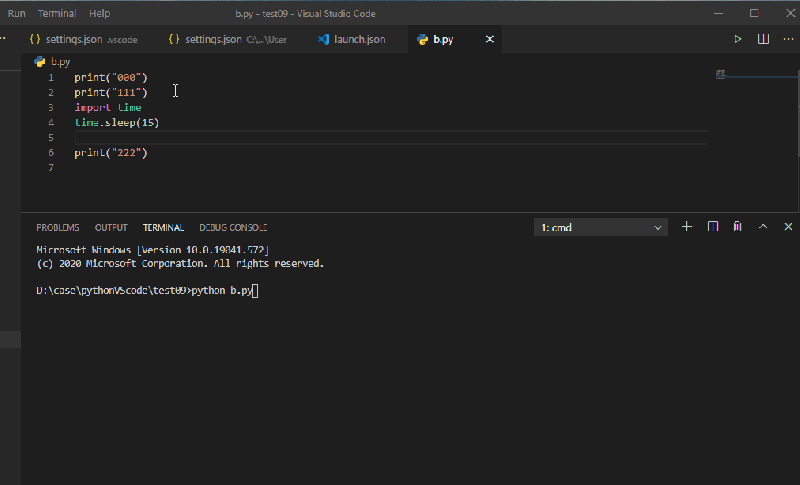Click 'import time' on line 3

tap(108, 108)
